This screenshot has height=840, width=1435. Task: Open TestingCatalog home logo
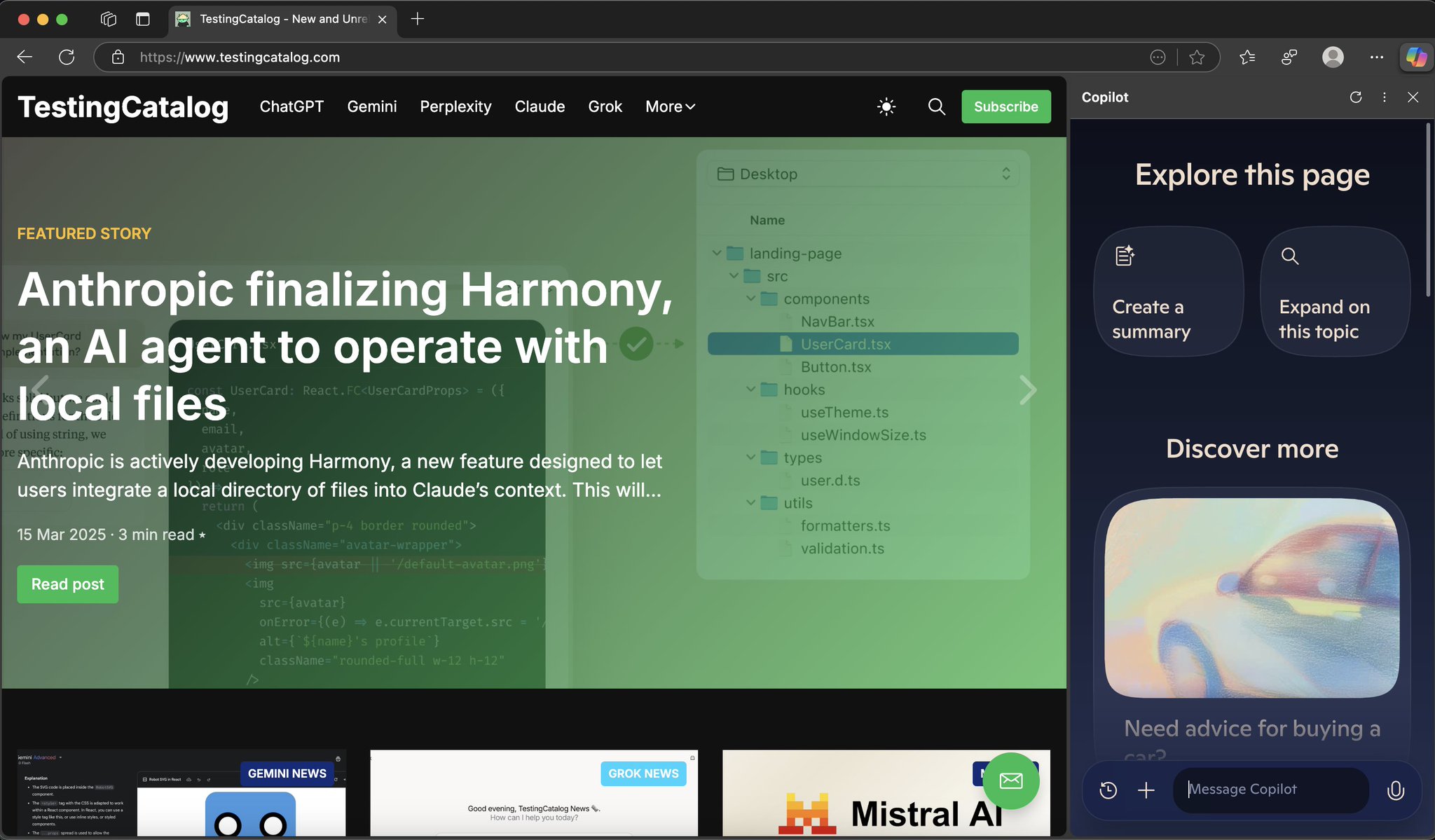click(x=123, y=107)
